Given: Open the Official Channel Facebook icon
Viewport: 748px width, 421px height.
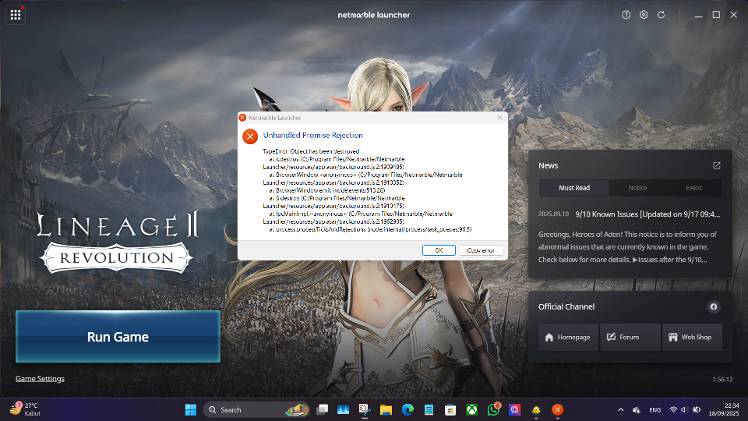Looking at the screenshot, I should coord(713,307).
